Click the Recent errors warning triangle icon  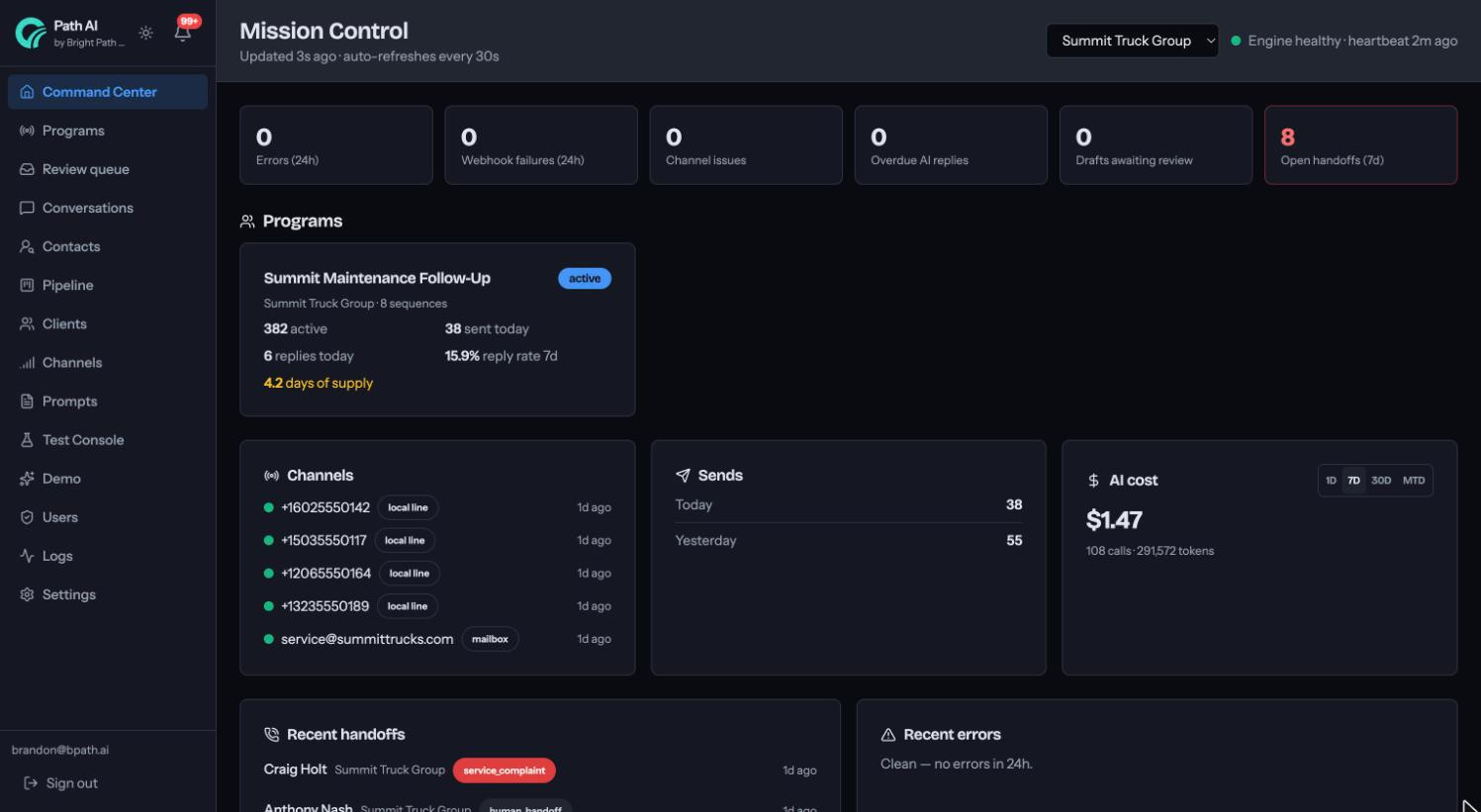[x=888, y=735]
